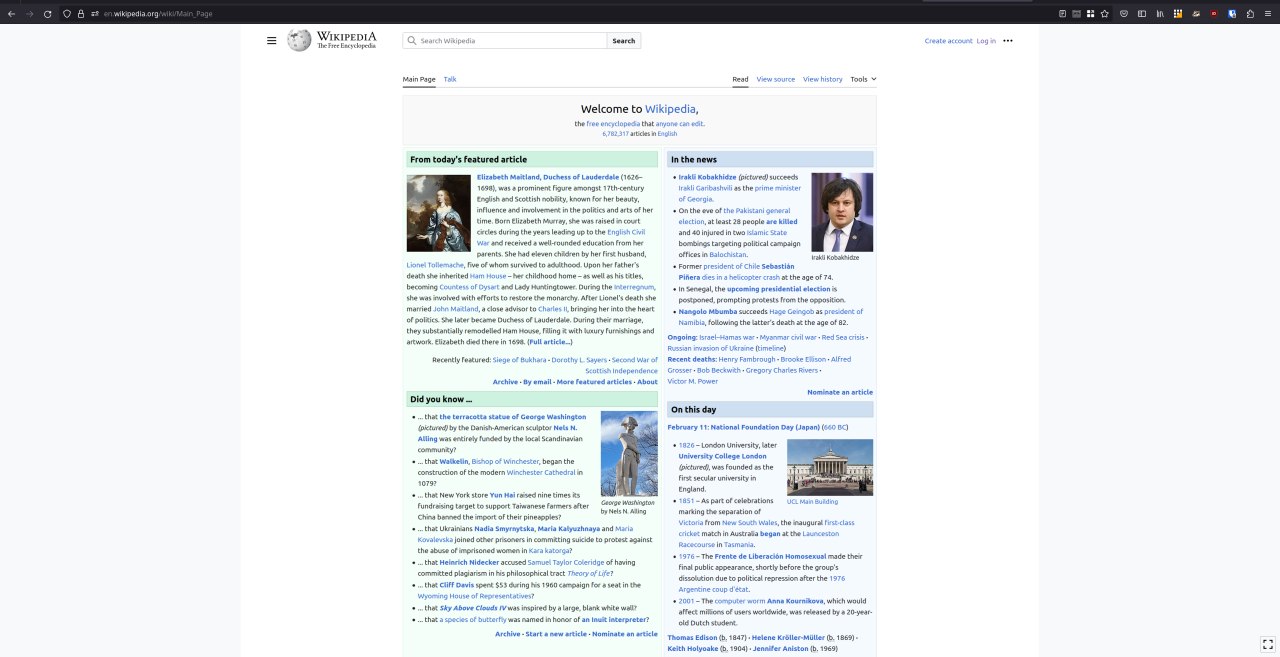
Task: Click the browser reload page icon
Action: (47, 14)
